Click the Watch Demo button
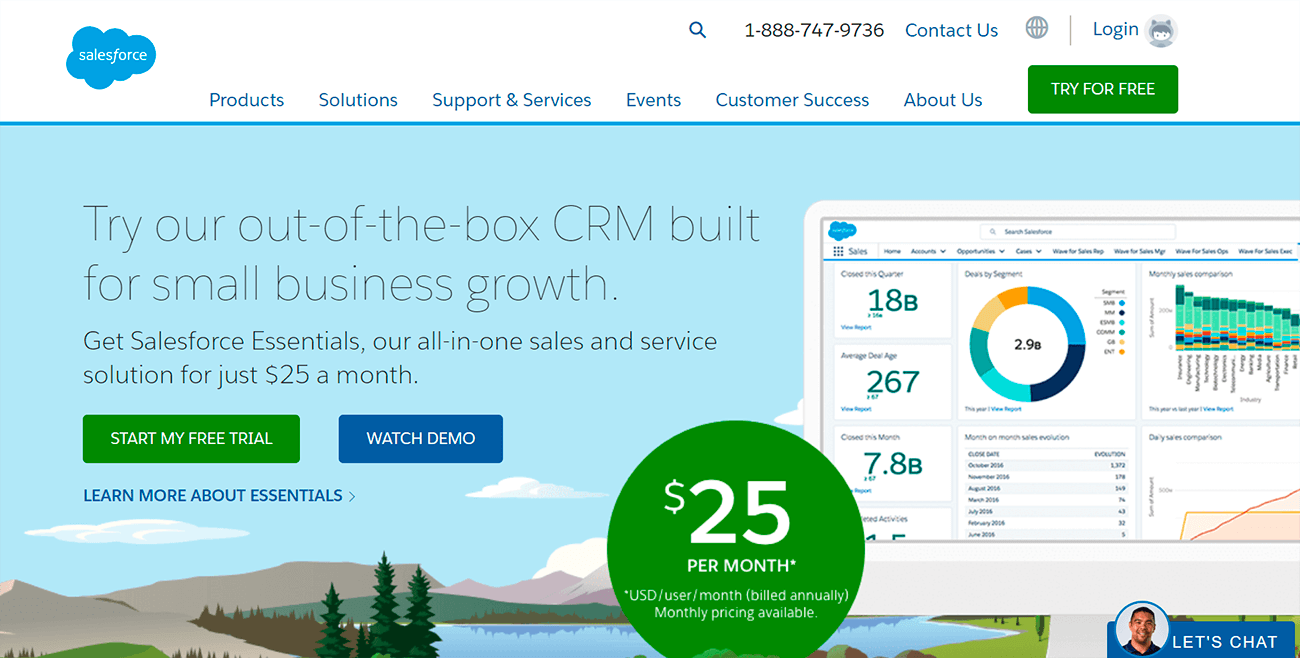The height and width of the screenshot is (658, 1300). pos(421,439)
